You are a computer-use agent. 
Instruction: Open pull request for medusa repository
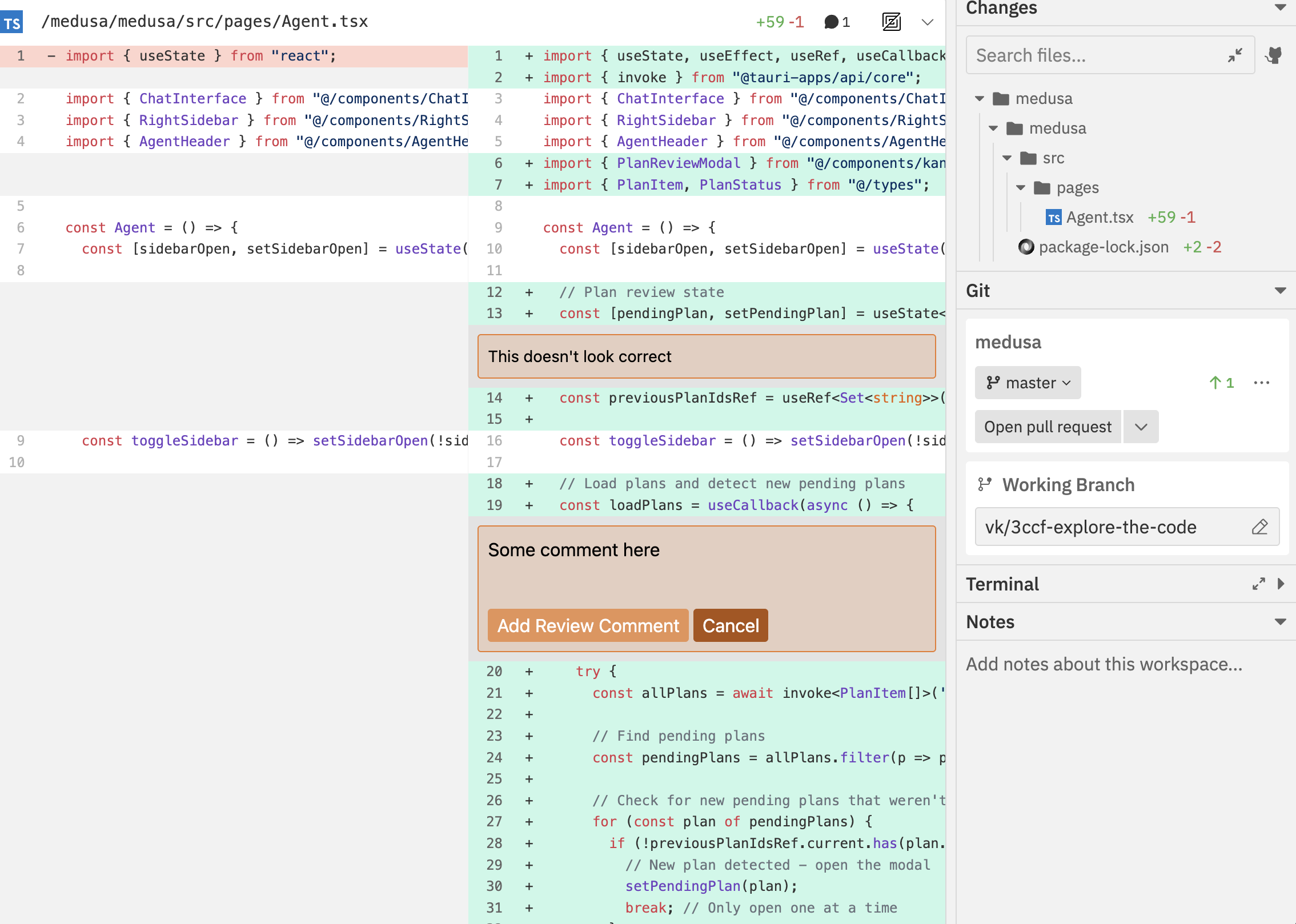[1046, 427]
